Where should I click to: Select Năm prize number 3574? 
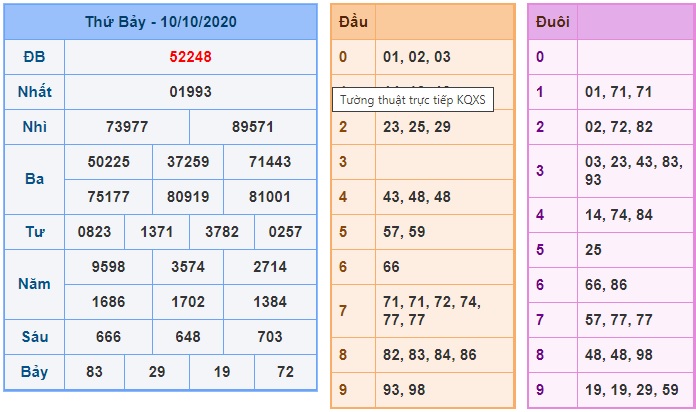pos(188,267)
